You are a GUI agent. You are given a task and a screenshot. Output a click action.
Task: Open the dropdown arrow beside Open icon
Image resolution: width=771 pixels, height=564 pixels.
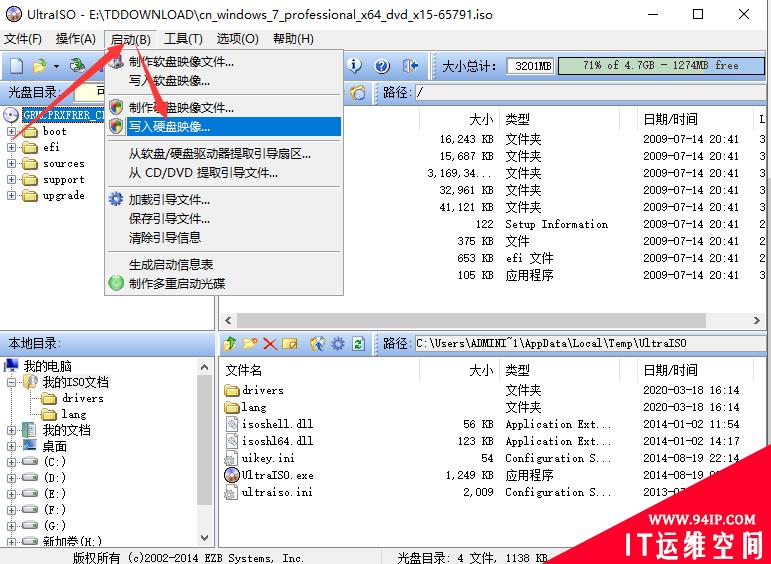pyautogui.click(x=56, y=66)
